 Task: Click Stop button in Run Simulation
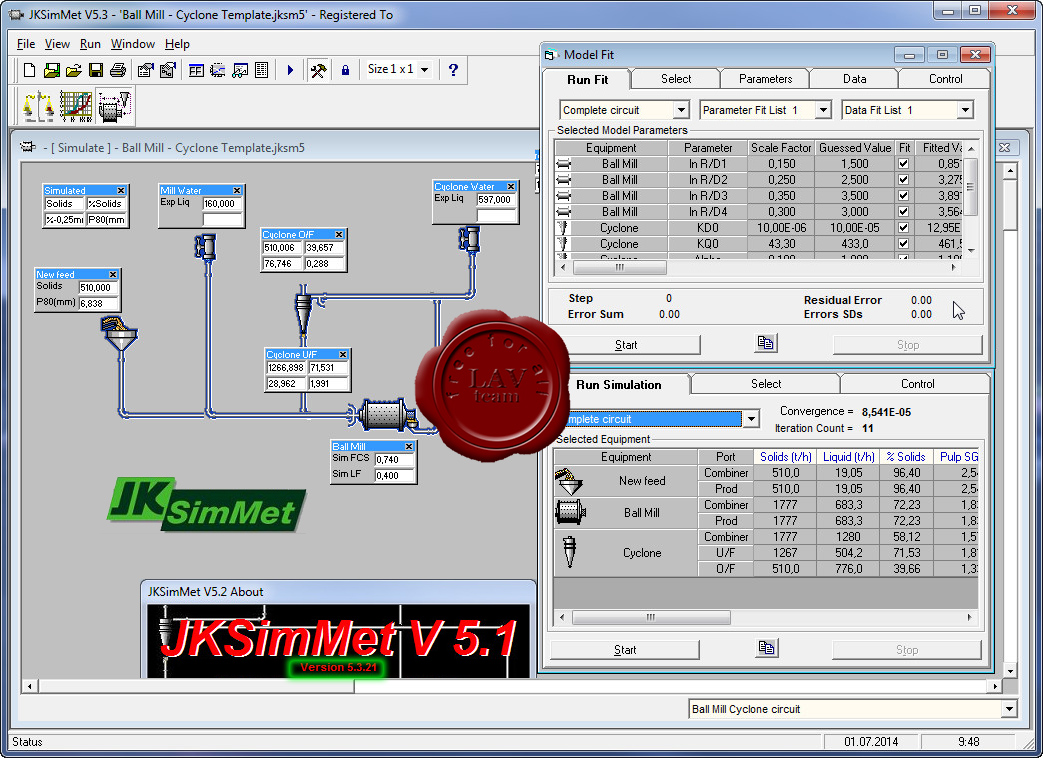coord(907,650)
